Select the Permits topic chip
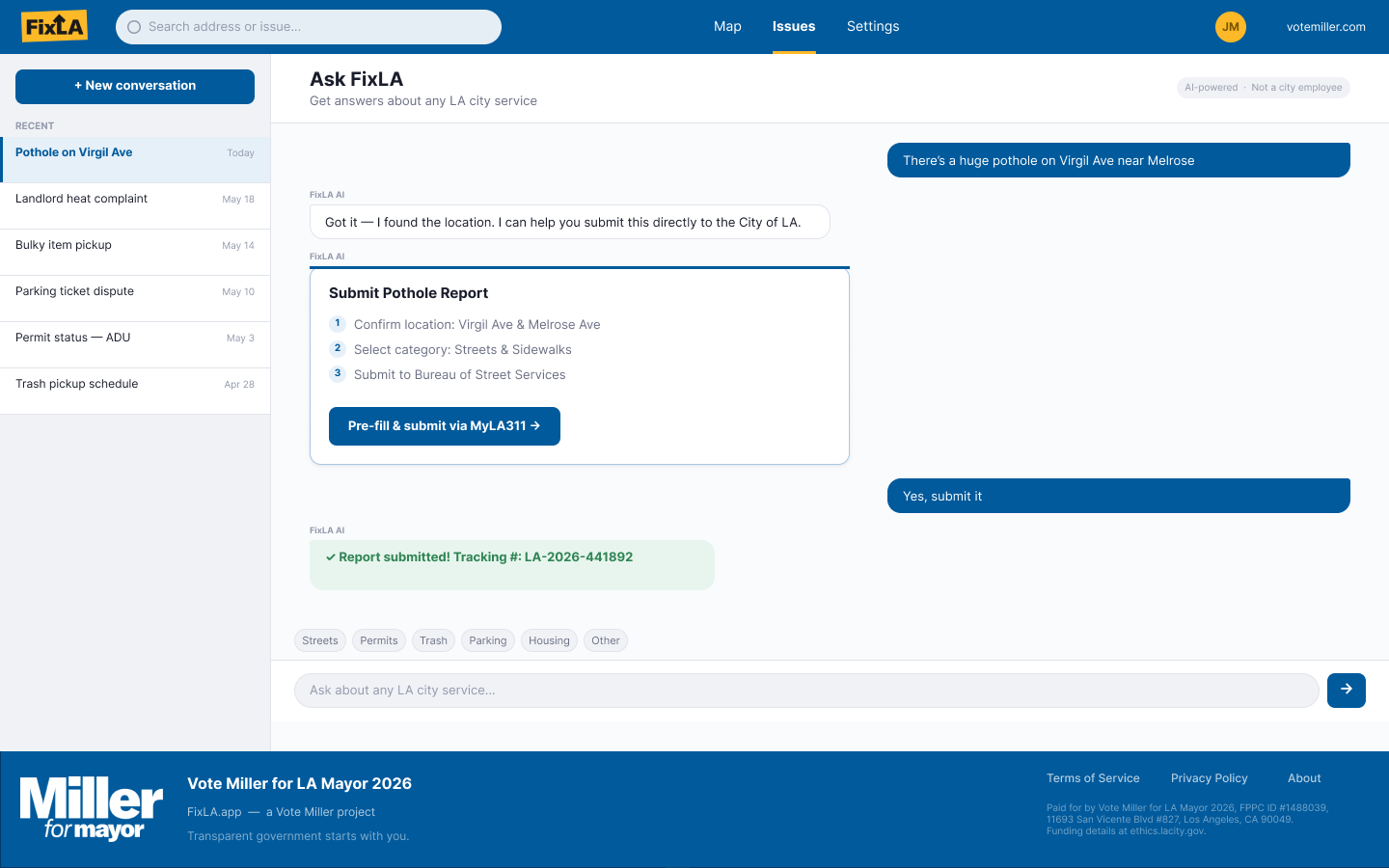 pyautogui.click(x=379, y=640)
